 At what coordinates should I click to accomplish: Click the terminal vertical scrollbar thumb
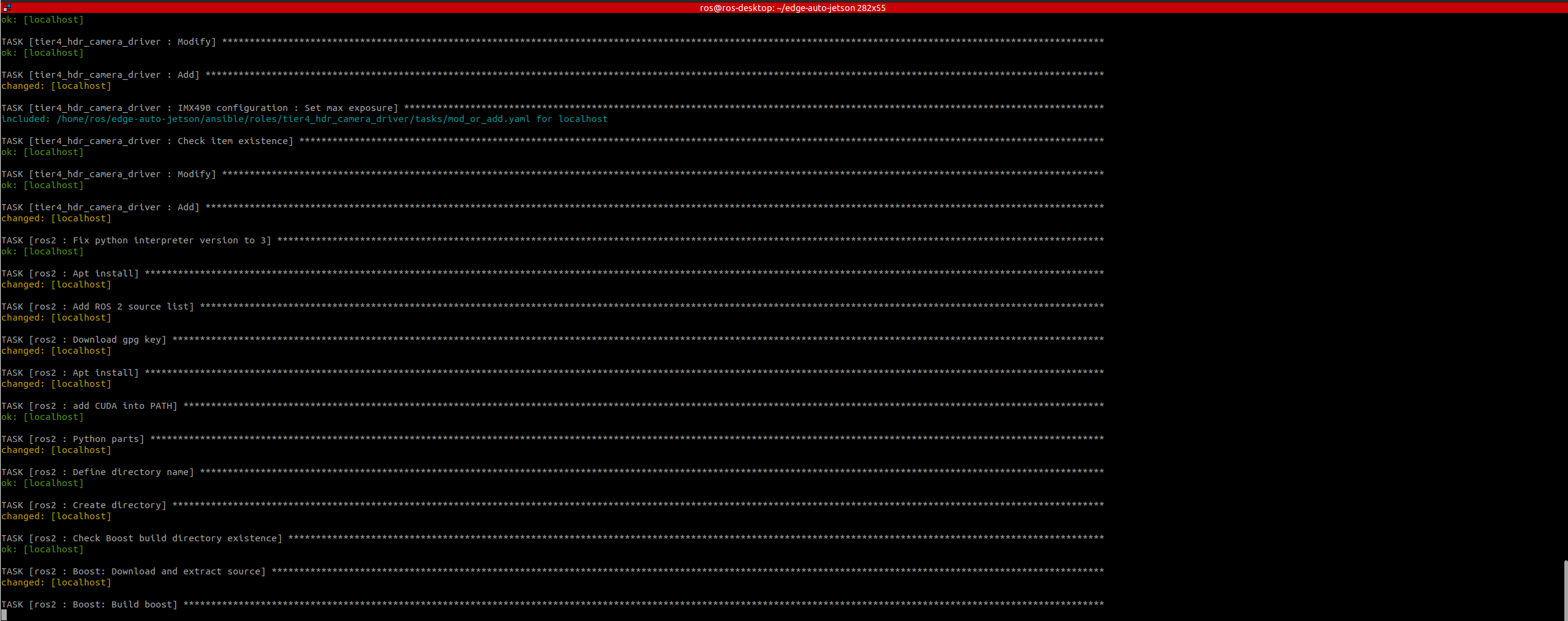(1566, 589)
